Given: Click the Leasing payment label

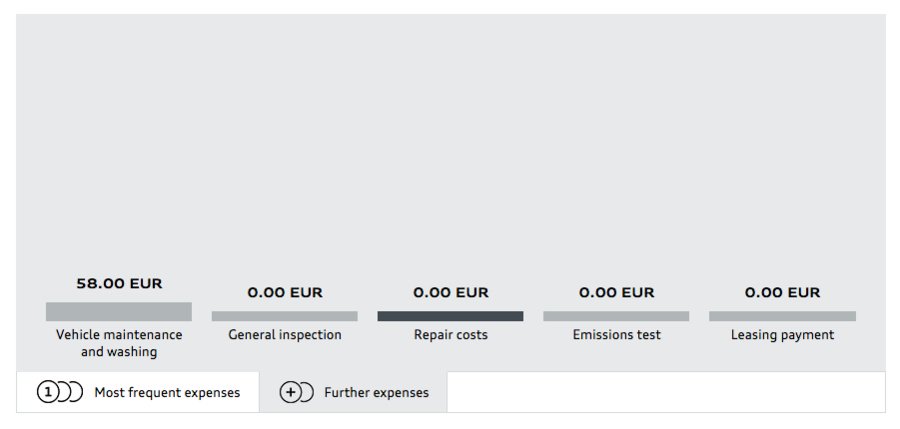Looking at the screenshot, I should 782,334.
